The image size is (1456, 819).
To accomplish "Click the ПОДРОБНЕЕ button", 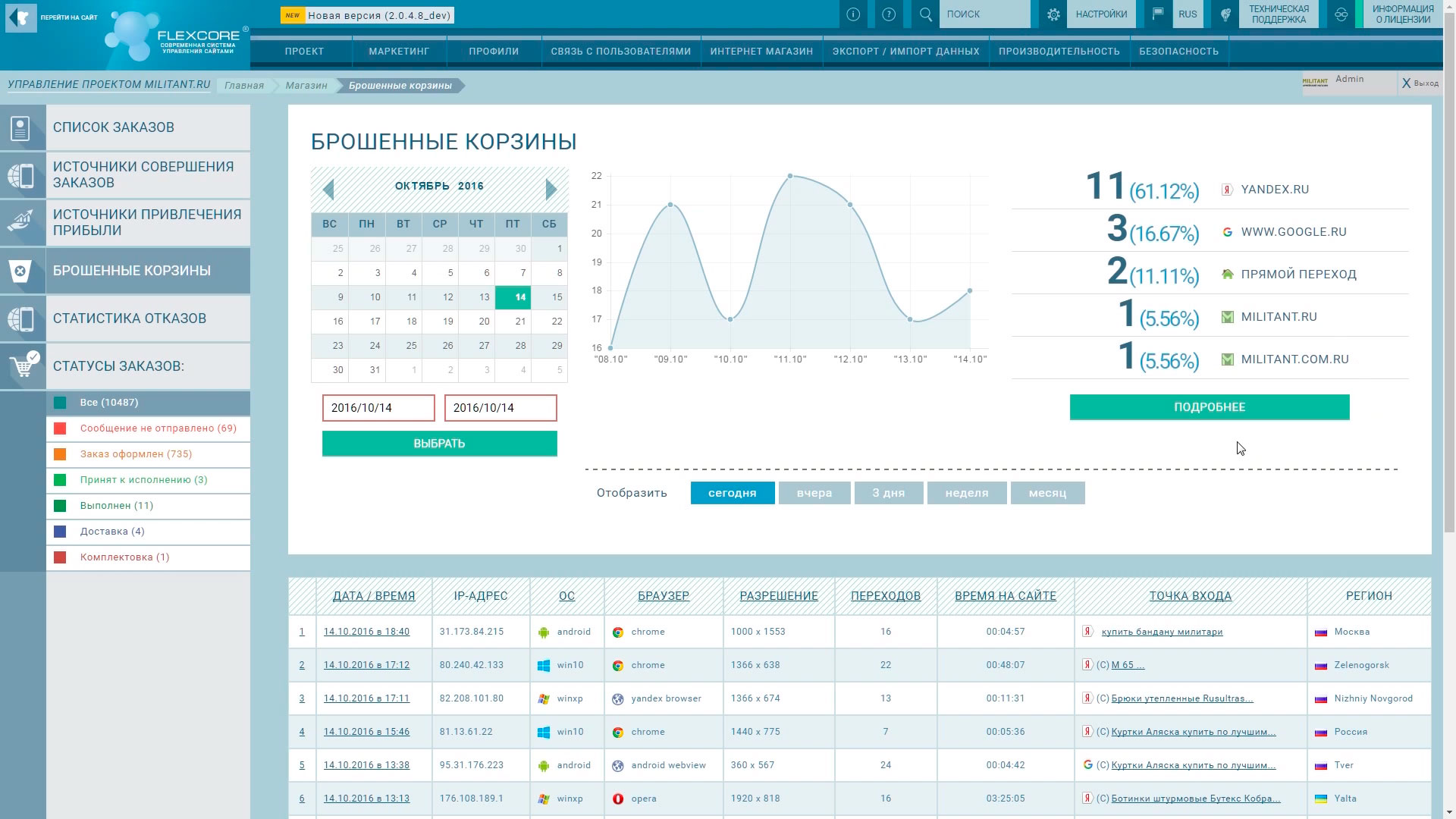I will pyautogui.click(x=1210, y=407).
